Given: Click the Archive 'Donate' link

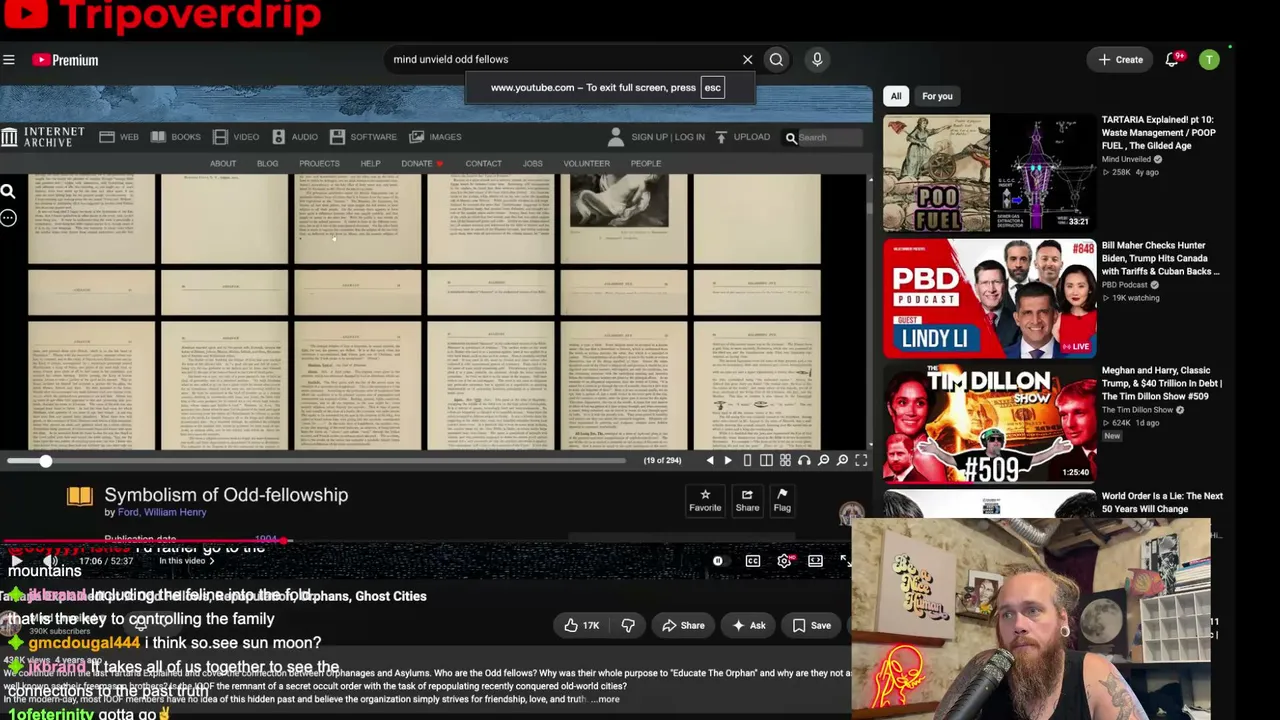Looking at the screenshot, I should tap(421, 163).
